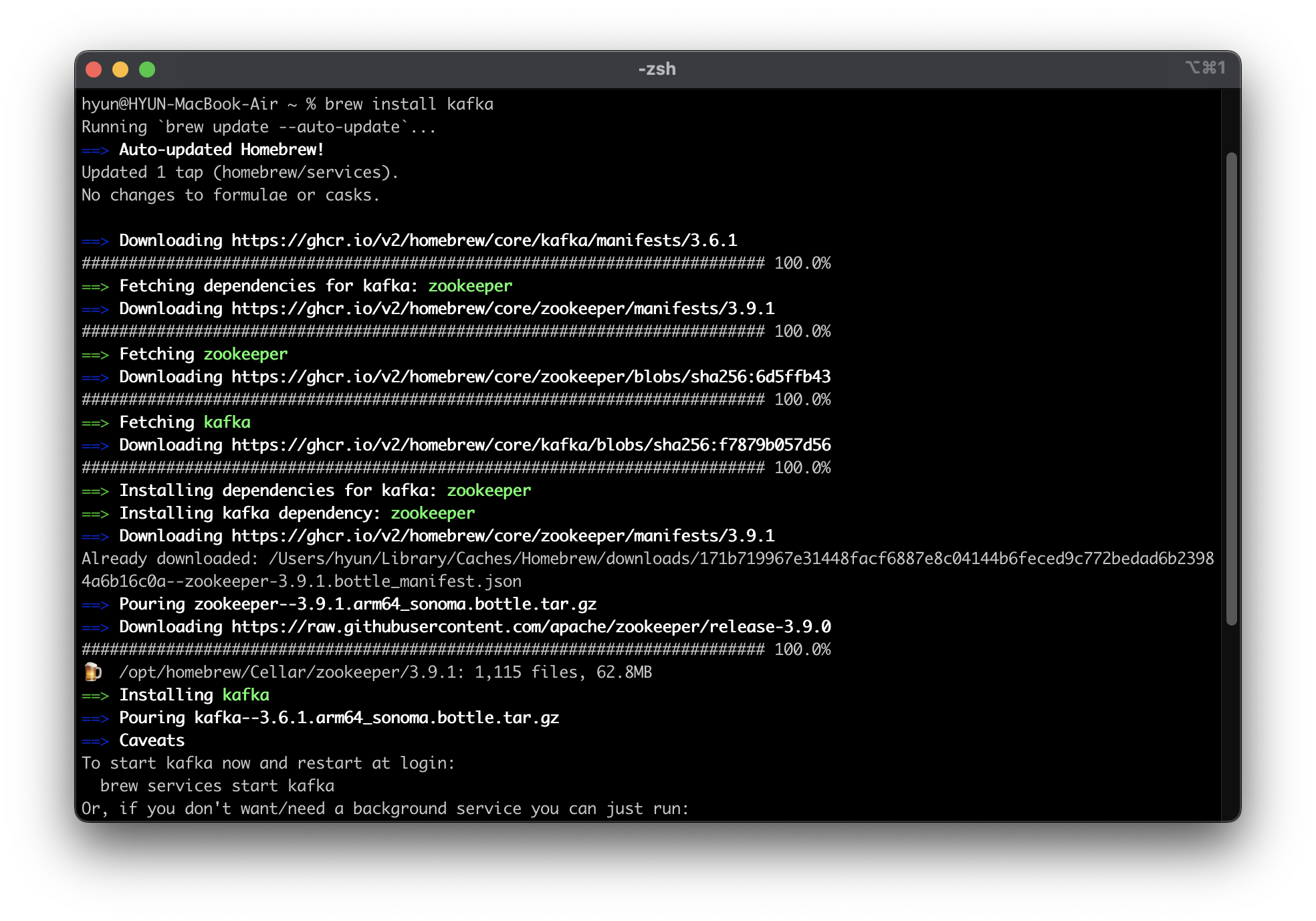Screen dimensions: 1316x921
Task: Close the -zsh terminal window
Action: point(94,70)
